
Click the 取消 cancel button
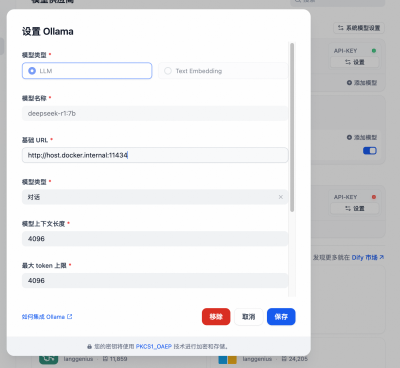[x=249, y=317]
